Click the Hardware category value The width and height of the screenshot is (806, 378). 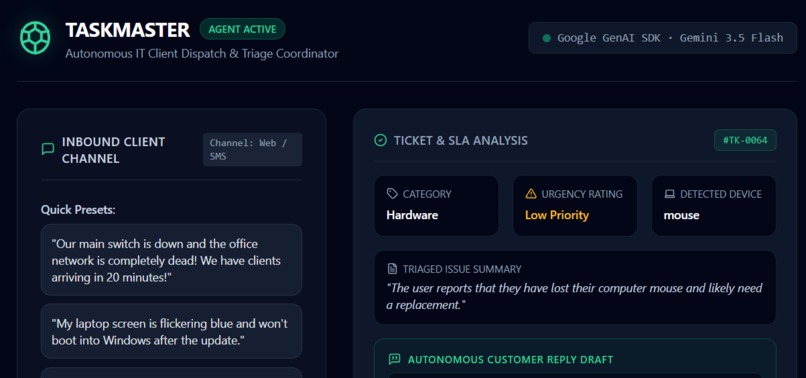point(412,215)
